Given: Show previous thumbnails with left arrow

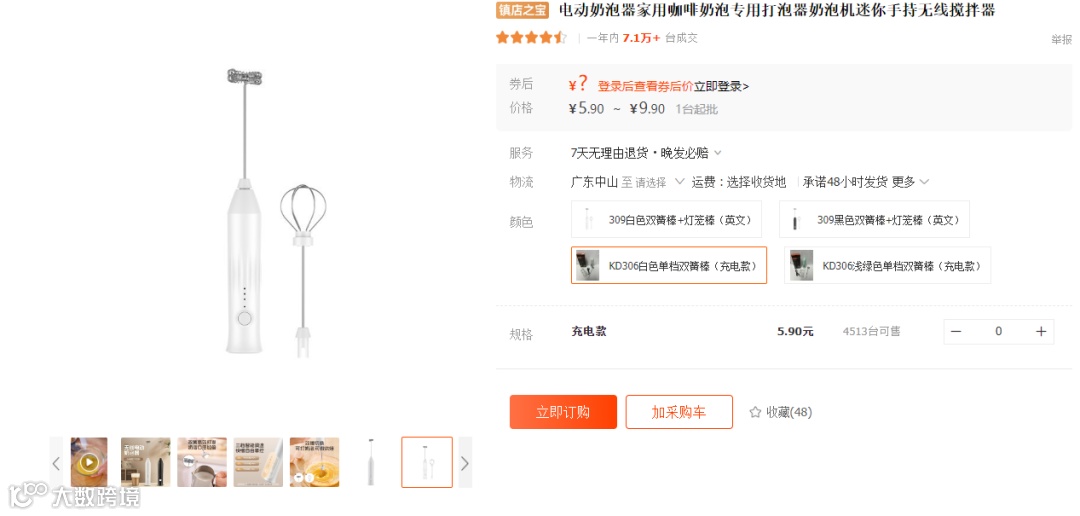Looking at the screenshot, I should pyautogui.click(x=56, y=462).
